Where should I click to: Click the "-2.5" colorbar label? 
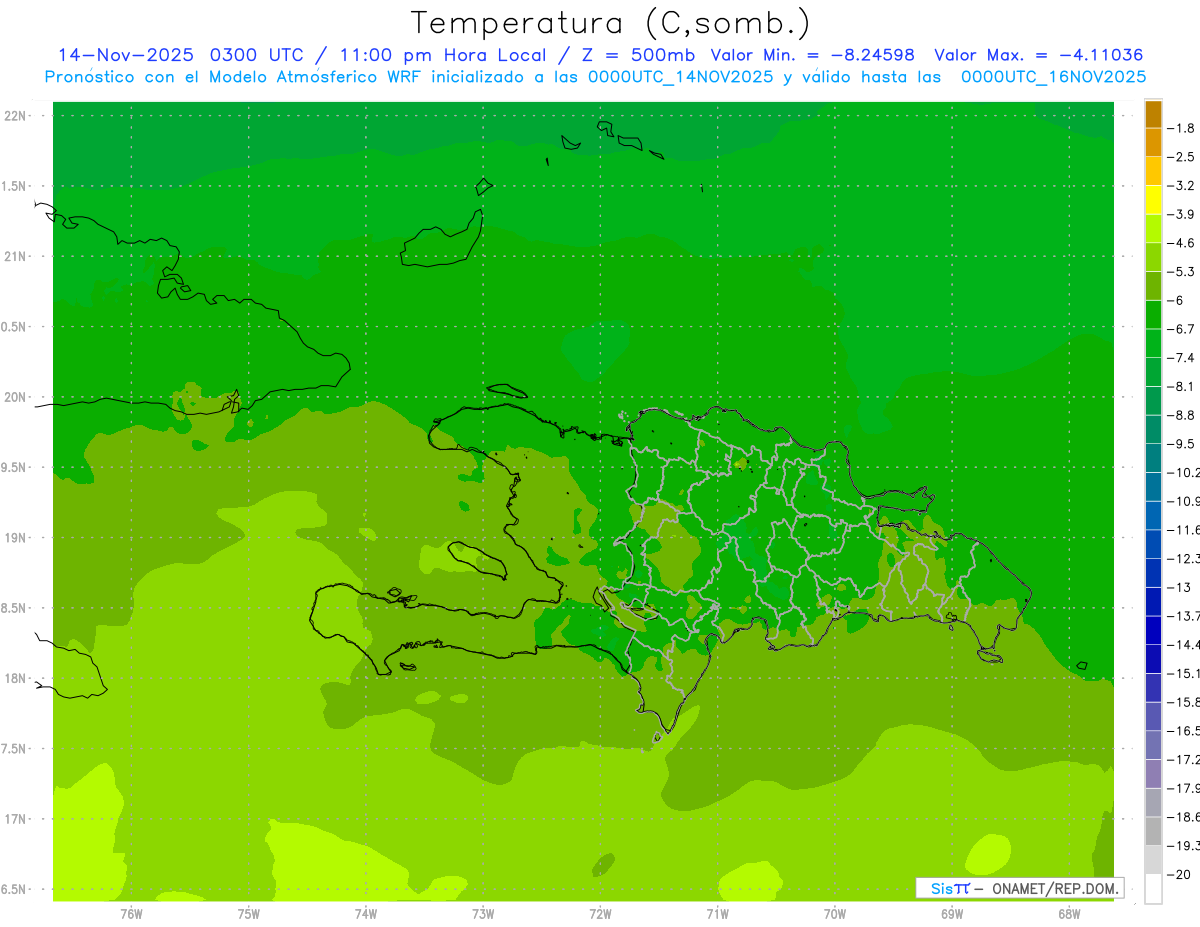pos(1180,157)
